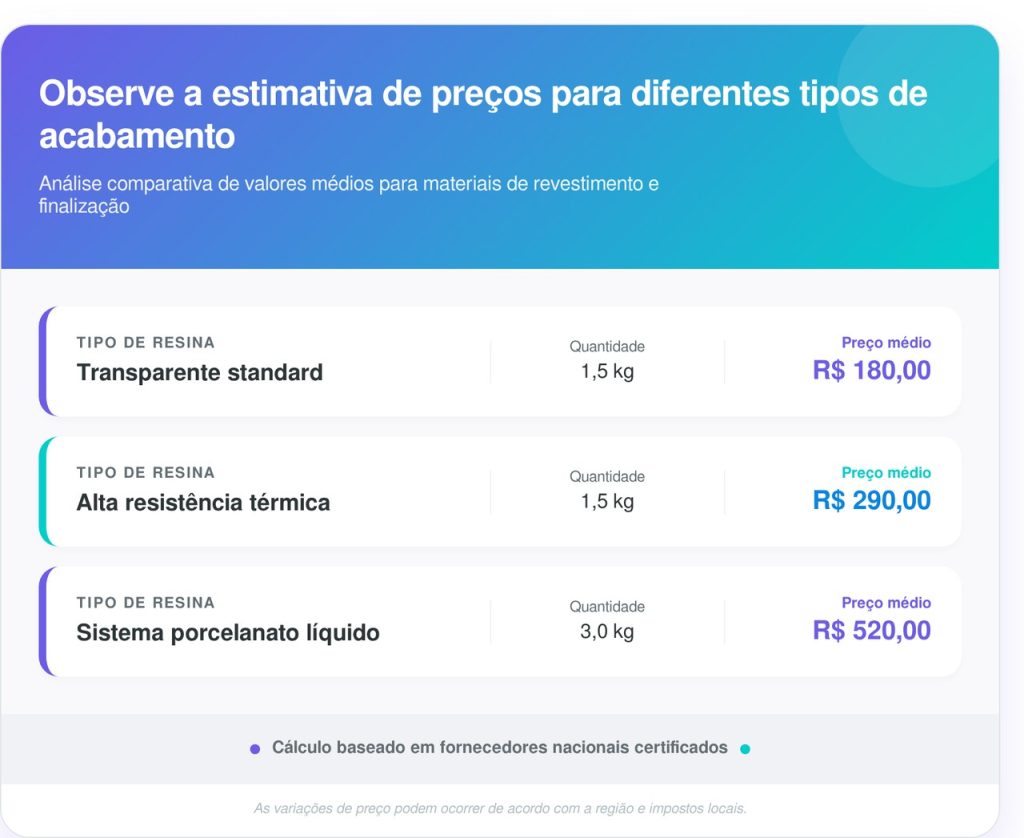Click the italic disclaimer about variações de preço
Image resolution: width=1024 pixels, height=838 pixels.
(500, 808)
